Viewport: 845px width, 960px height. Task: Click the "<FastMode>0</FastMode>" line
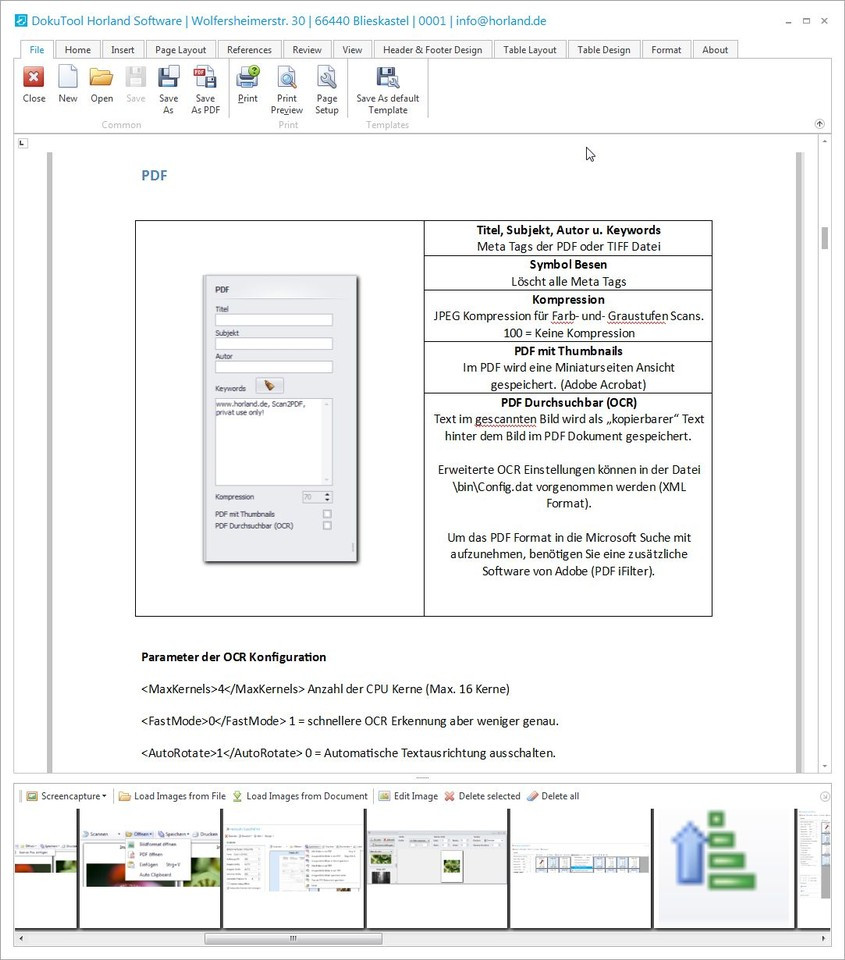click(350, 721)
